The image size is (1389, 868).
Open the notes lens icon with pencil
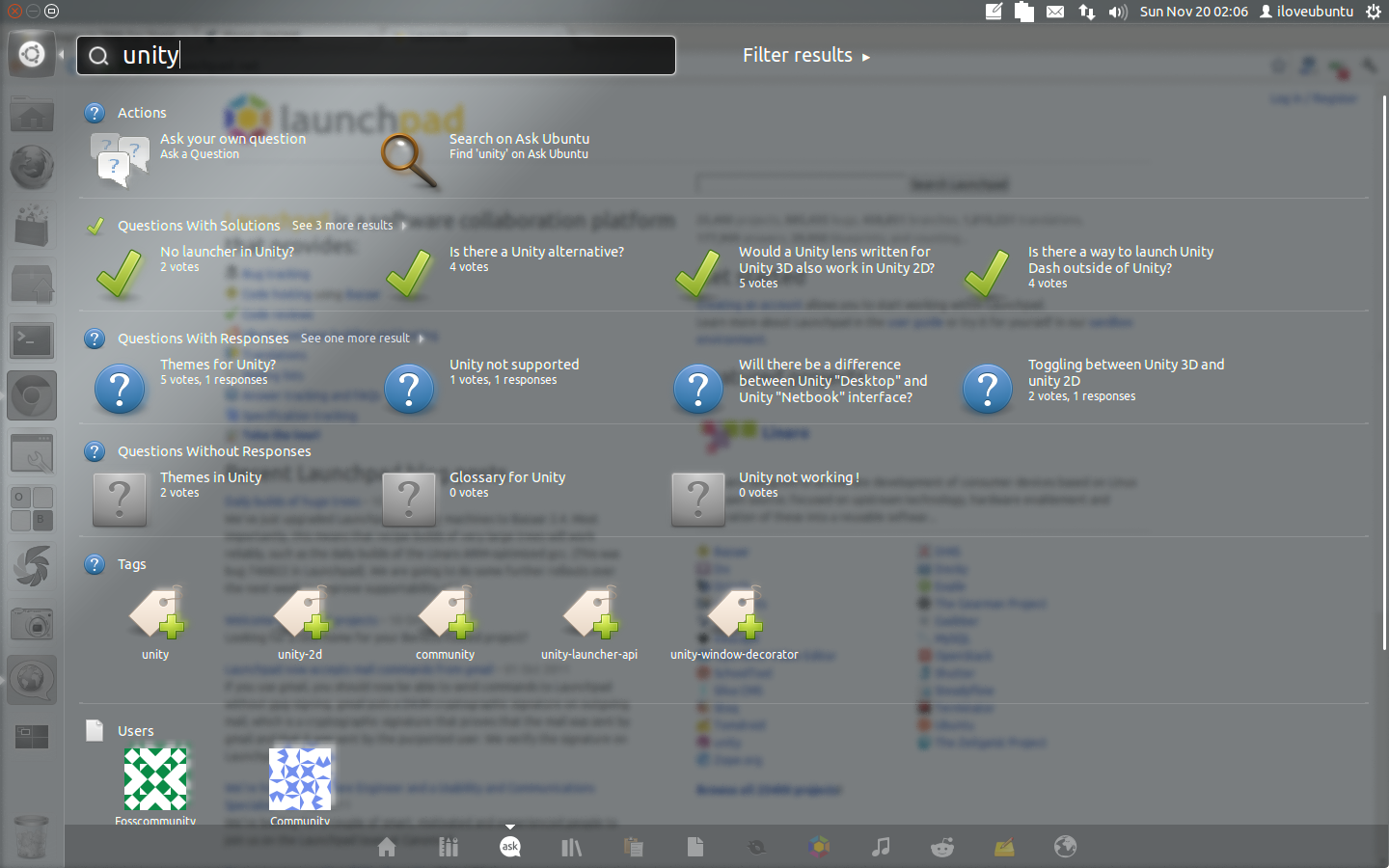[x=1004, y=847]
